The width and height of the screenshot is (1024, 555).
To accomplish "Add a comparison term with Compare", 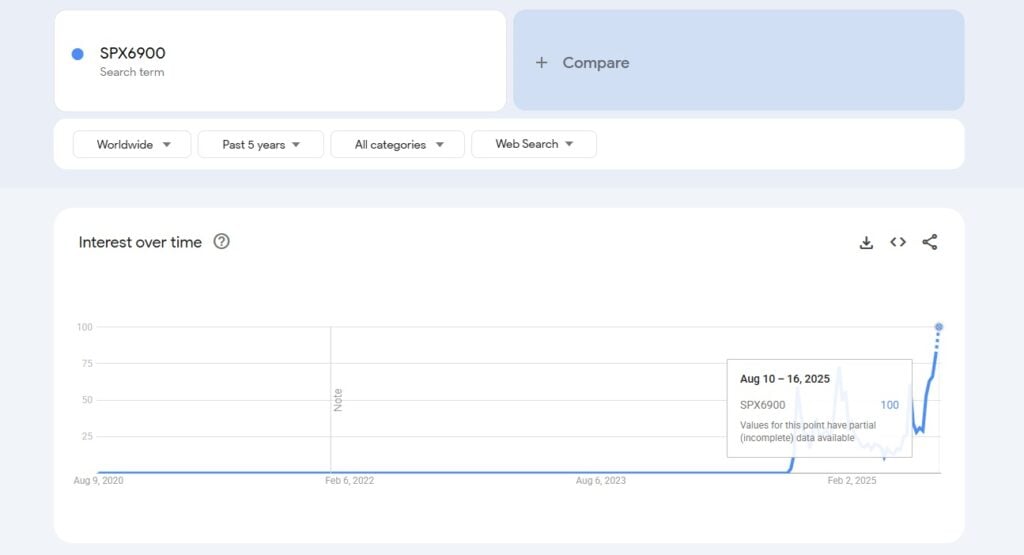I will 739,60.
